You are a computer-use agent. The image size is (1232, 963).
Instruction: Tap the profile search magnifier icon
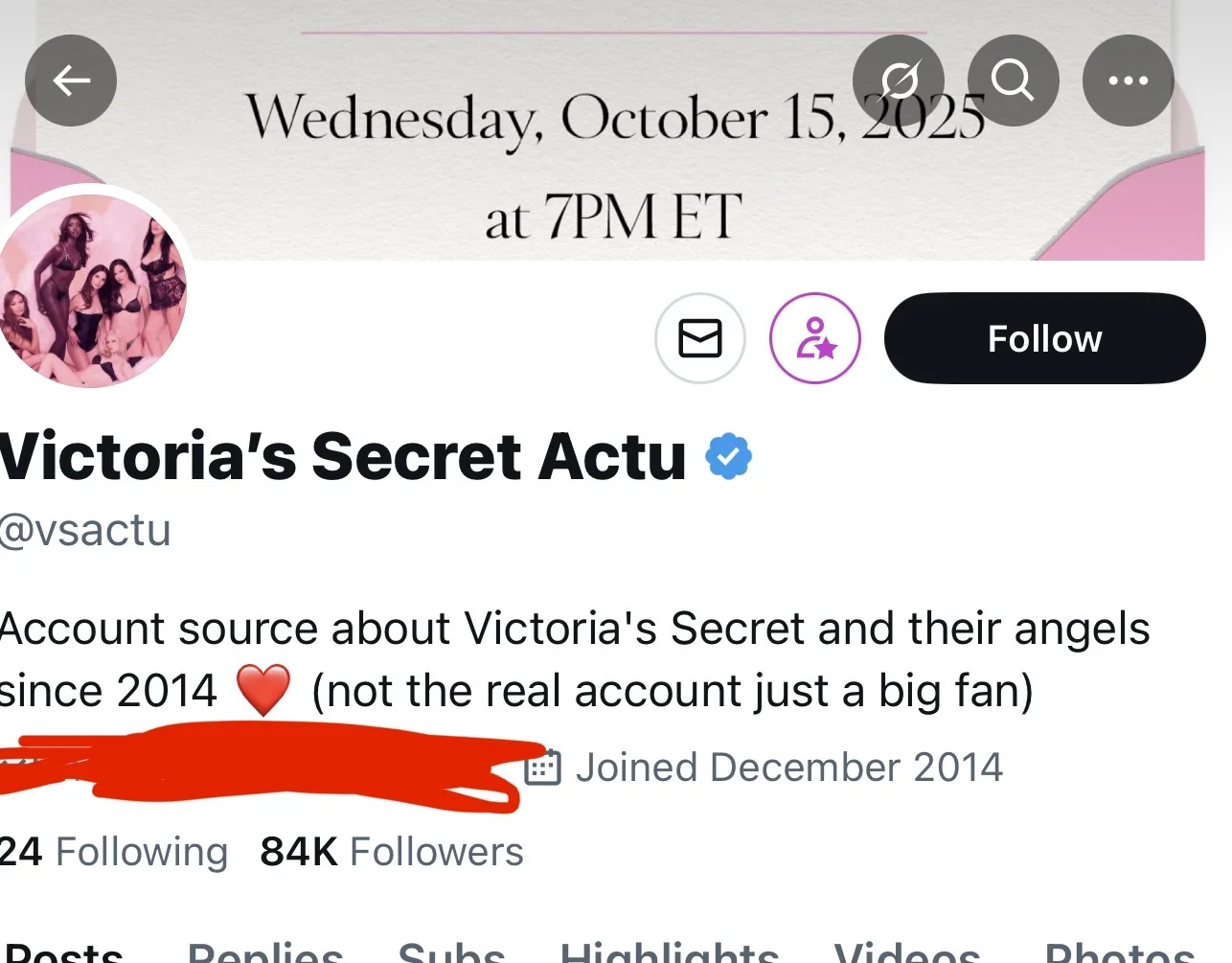(1013, 80)
